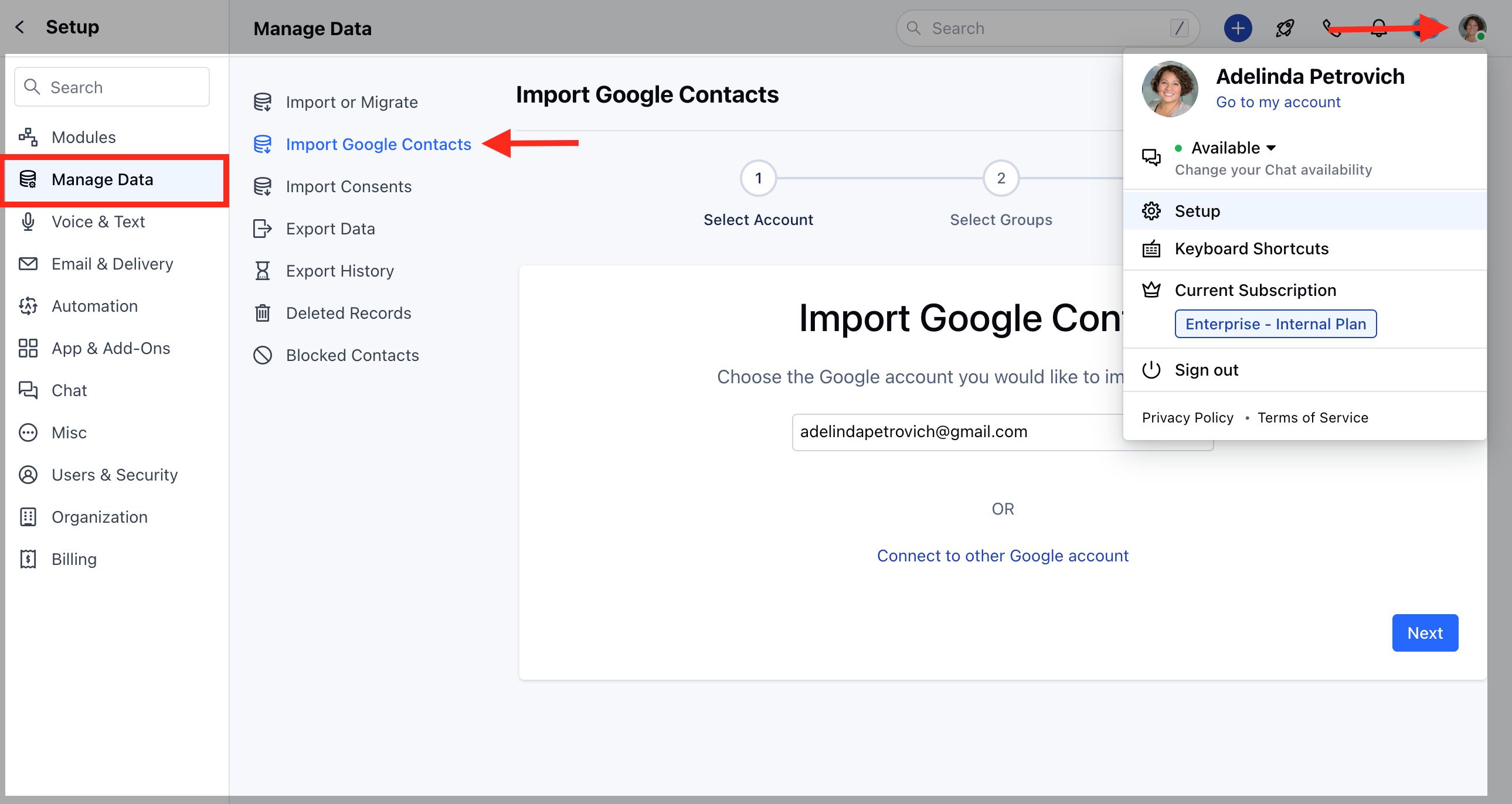Click the Sign out power icon
This screenshot has width=1512, height=804.
click(1151, 370)
